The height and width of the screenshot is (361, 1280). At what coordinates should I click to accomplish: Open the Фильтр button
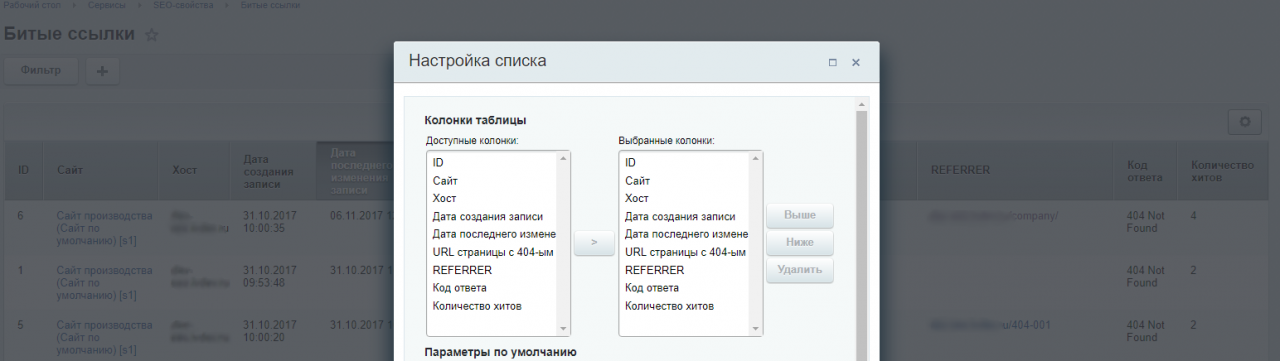(x=41, y=71)
